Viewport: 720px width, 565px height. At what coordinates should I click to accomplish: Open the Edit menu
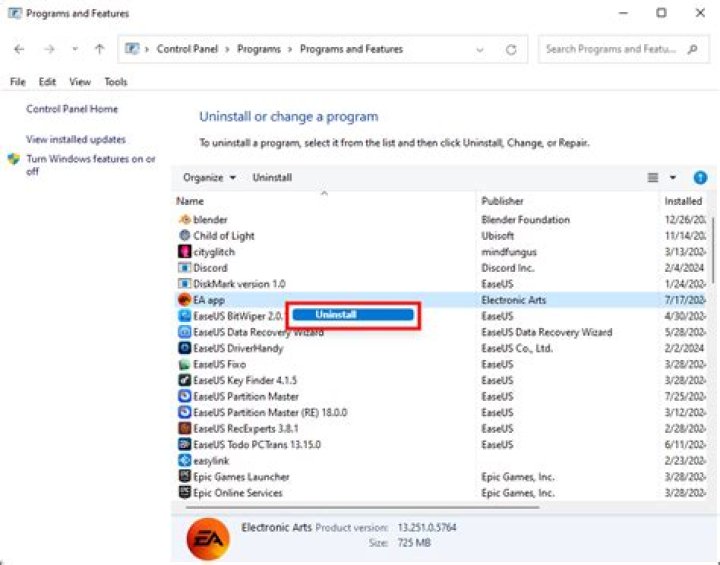pyautogui.click(x=47, y=82)
